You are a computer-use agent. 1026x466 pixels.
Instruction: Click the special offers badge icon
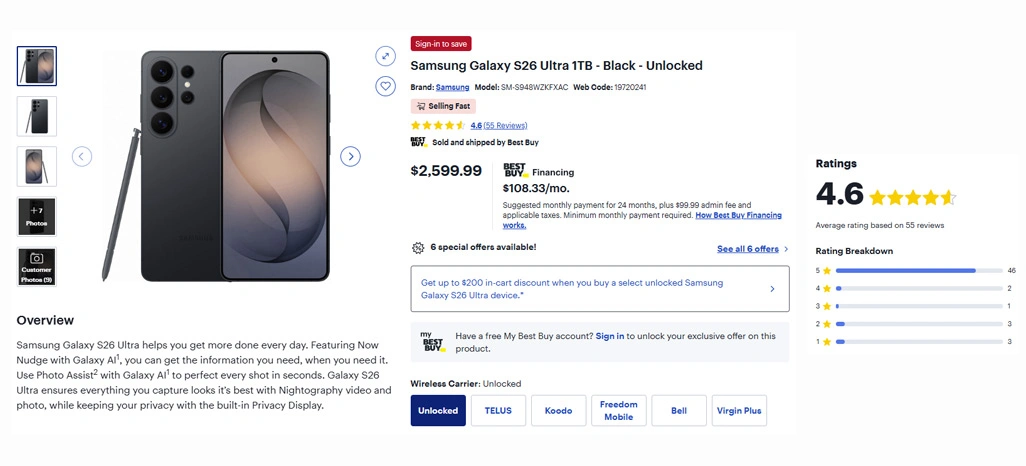(418, 248)
